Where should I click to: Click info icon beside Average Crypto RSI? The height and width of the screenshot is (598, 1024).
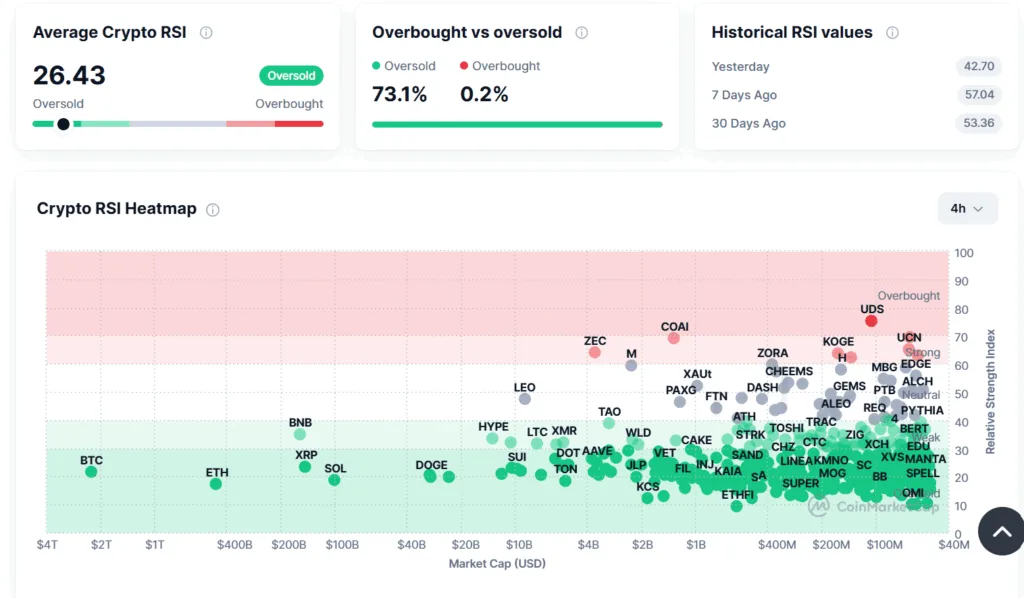coord(206,33)
